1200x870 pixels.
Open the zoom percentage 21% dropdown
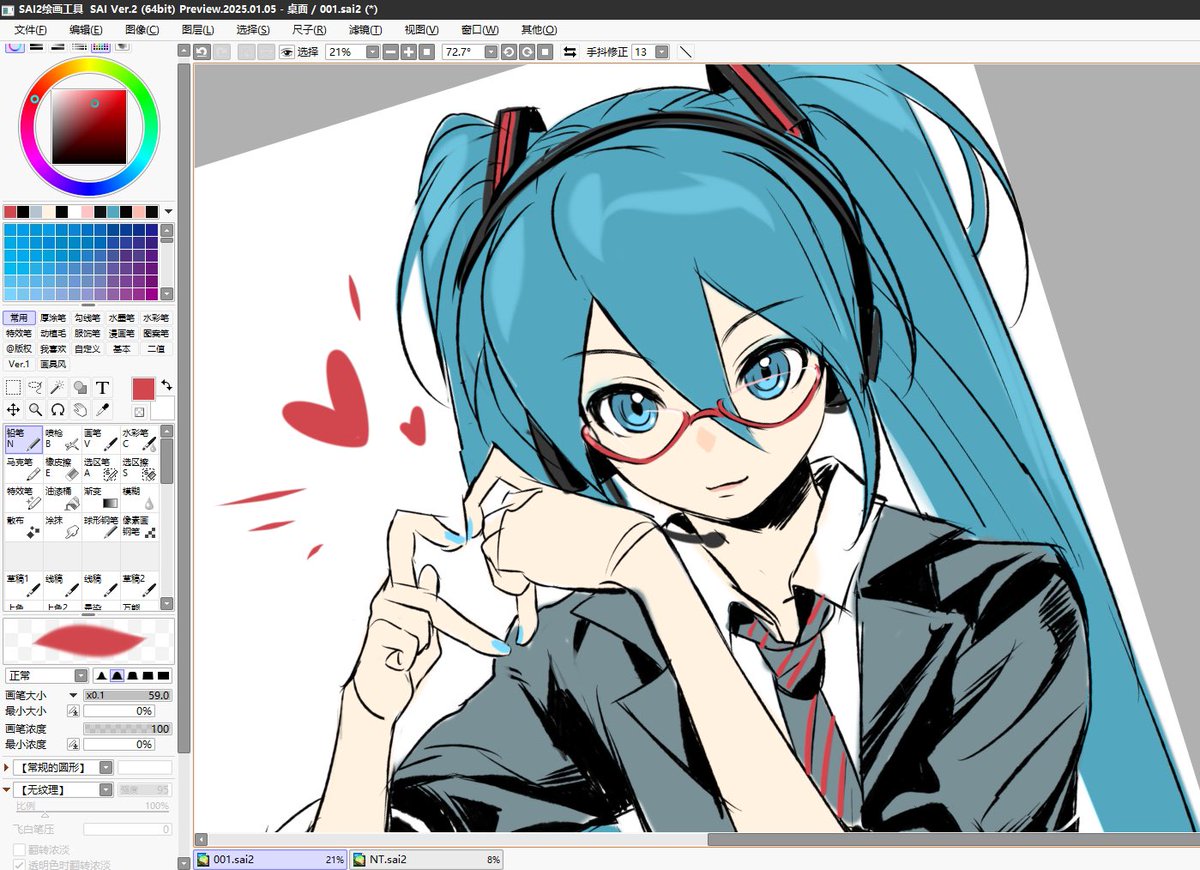coord(373,51)
